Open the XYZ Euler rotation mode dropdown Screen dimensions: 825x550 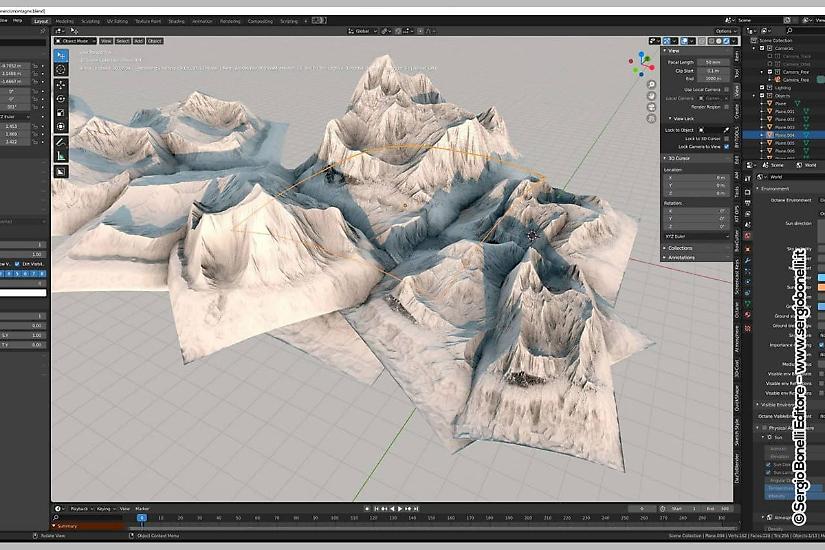pos(696,238)
